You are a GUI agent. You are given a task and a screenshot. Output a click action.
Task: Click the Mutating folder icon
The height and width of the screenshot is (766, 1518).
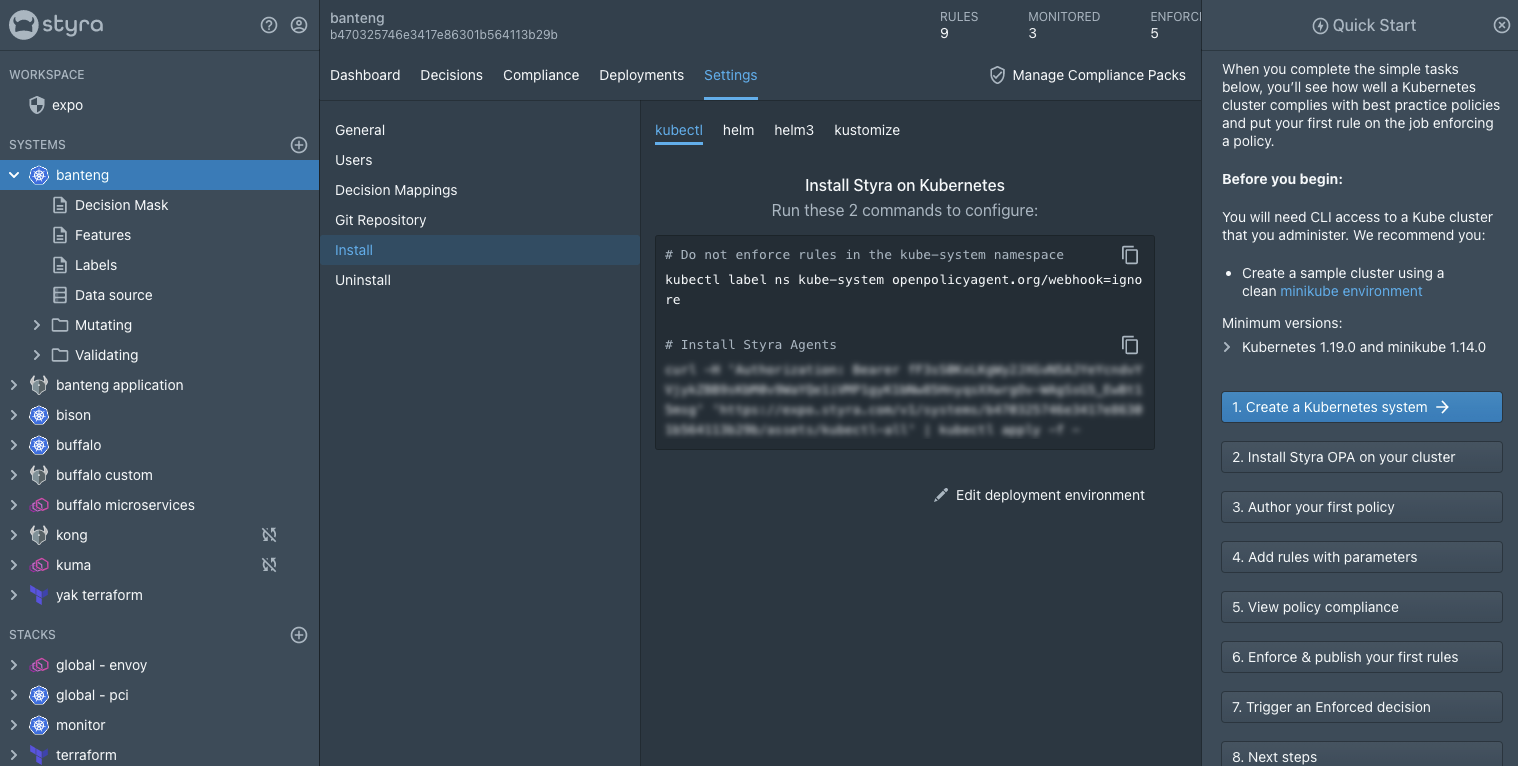59,325
